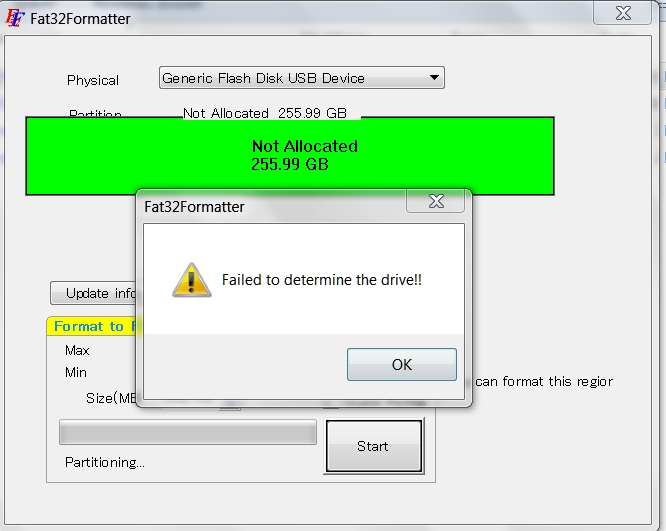The image size is (666, 531).
Task: Click the Partitioning... status text
Action: [104, 462]
